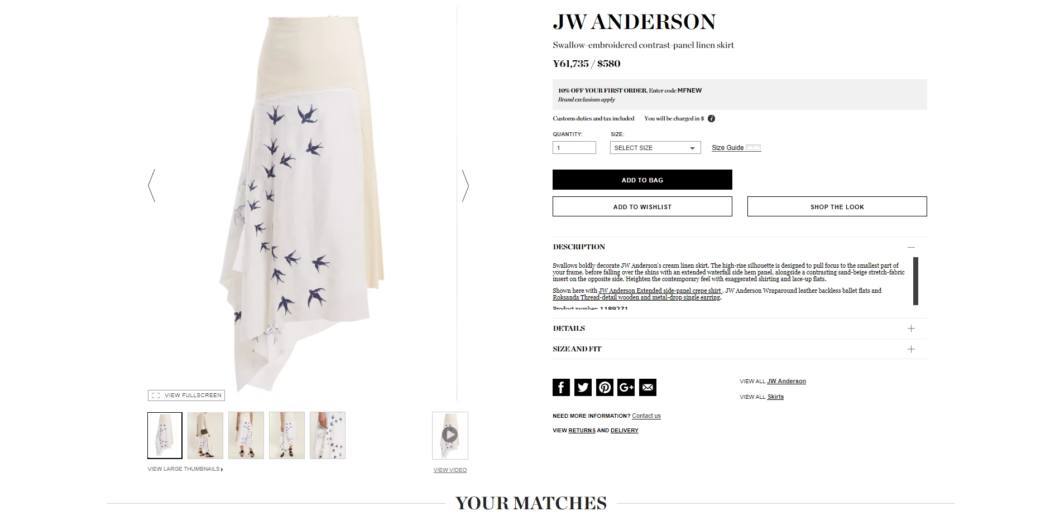This screenshot has height=526, width=1060.
Task: Email this product using envelope icon
Action: click(648, 387)
